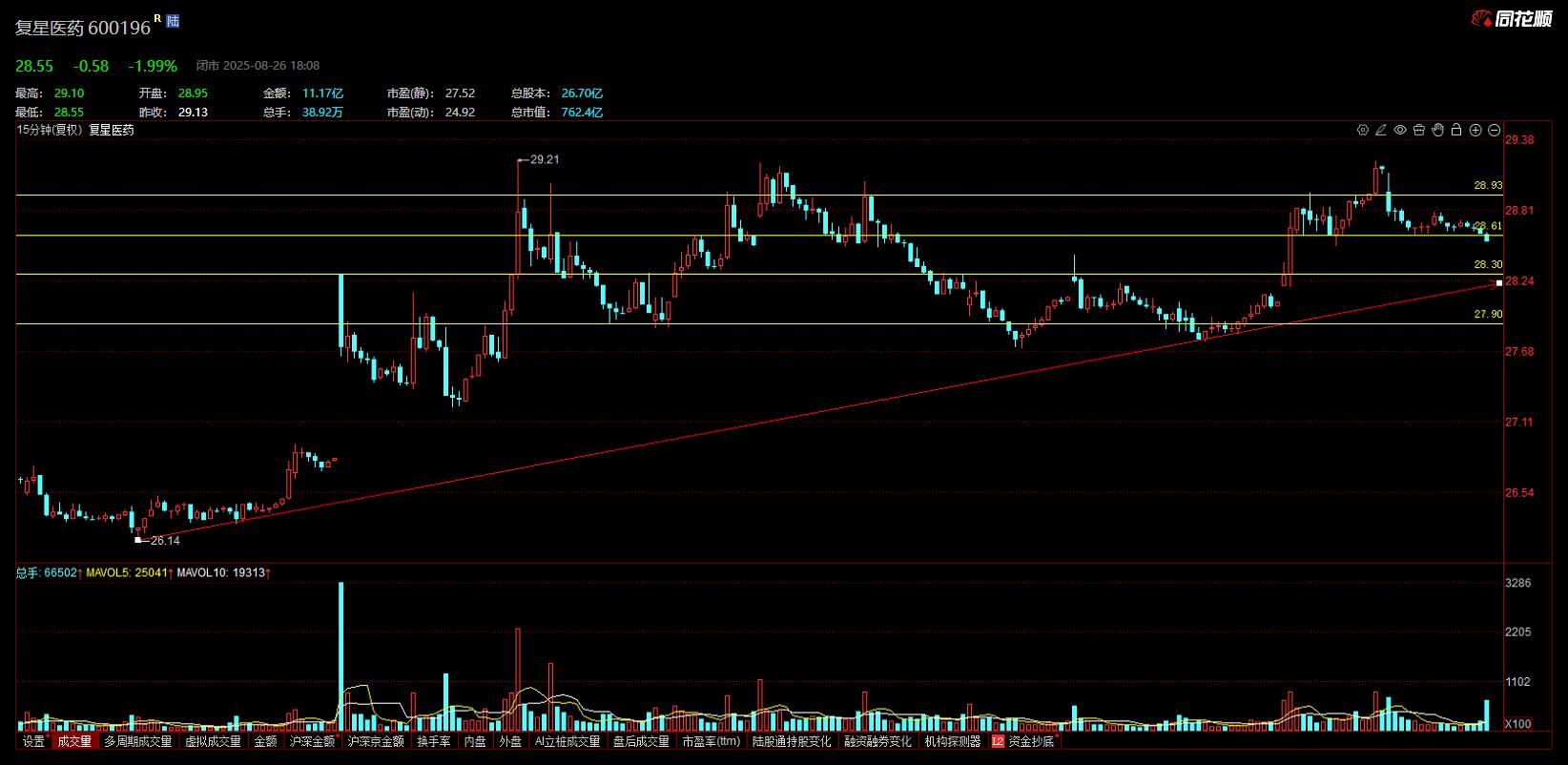This screenshot has width=1568, height=765.
Task: Click the 金额 11.17亿 value
Action: tap(322, 93)
